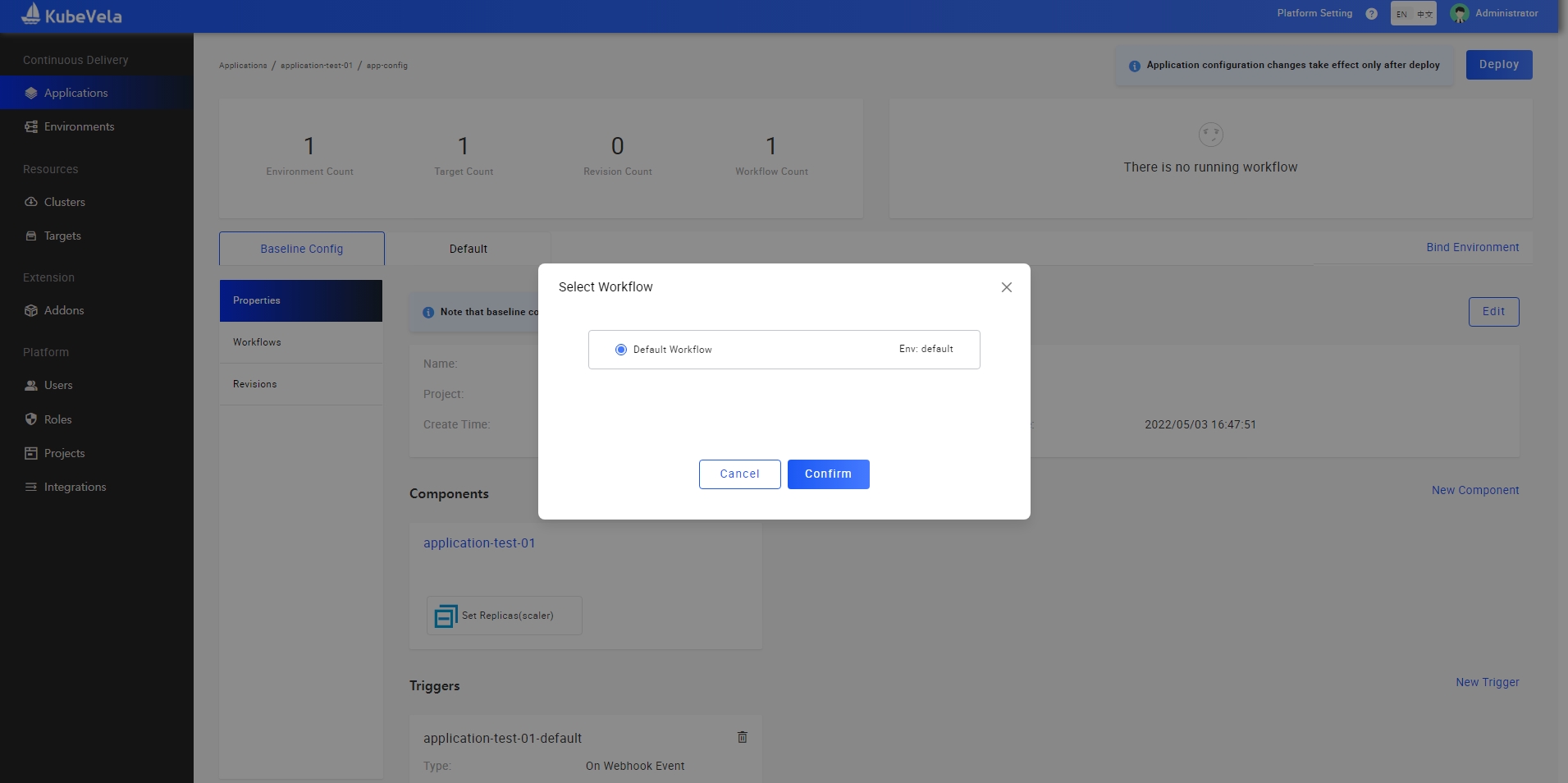Click the Platform Setting link
Screen dimensions: 1568x783
tap(1314, 13)
